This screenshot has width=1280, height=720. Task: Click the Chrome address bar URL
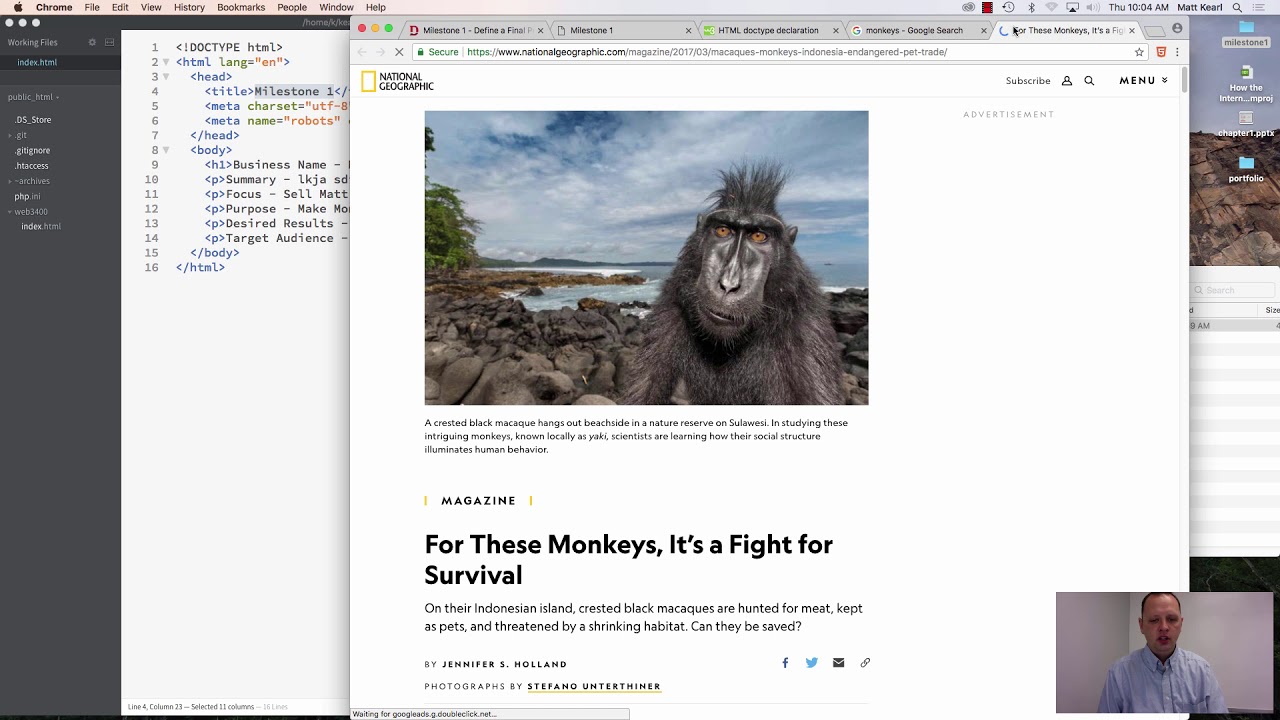706,52
